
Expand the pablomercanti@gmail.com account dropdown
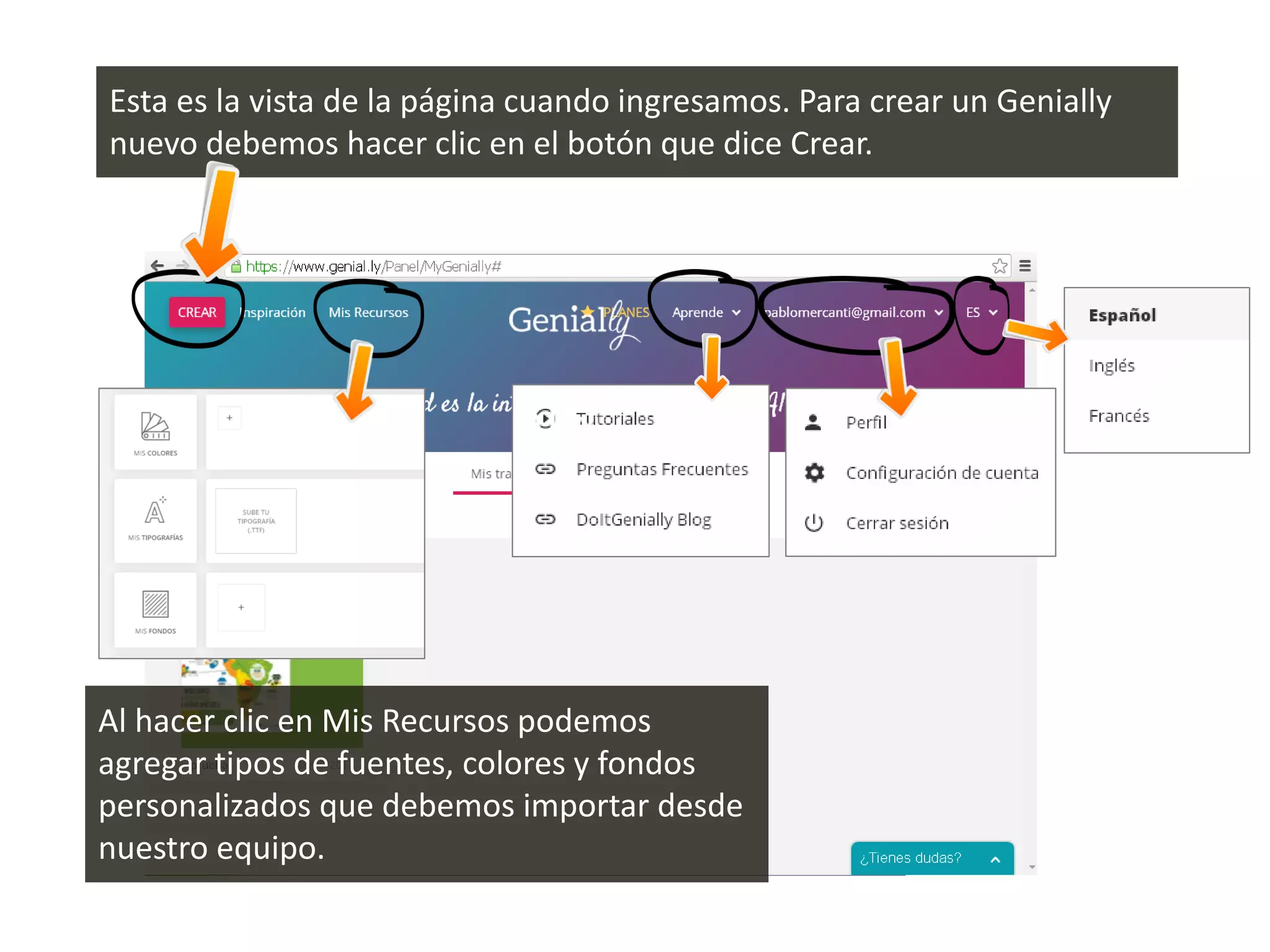point(853,312)
